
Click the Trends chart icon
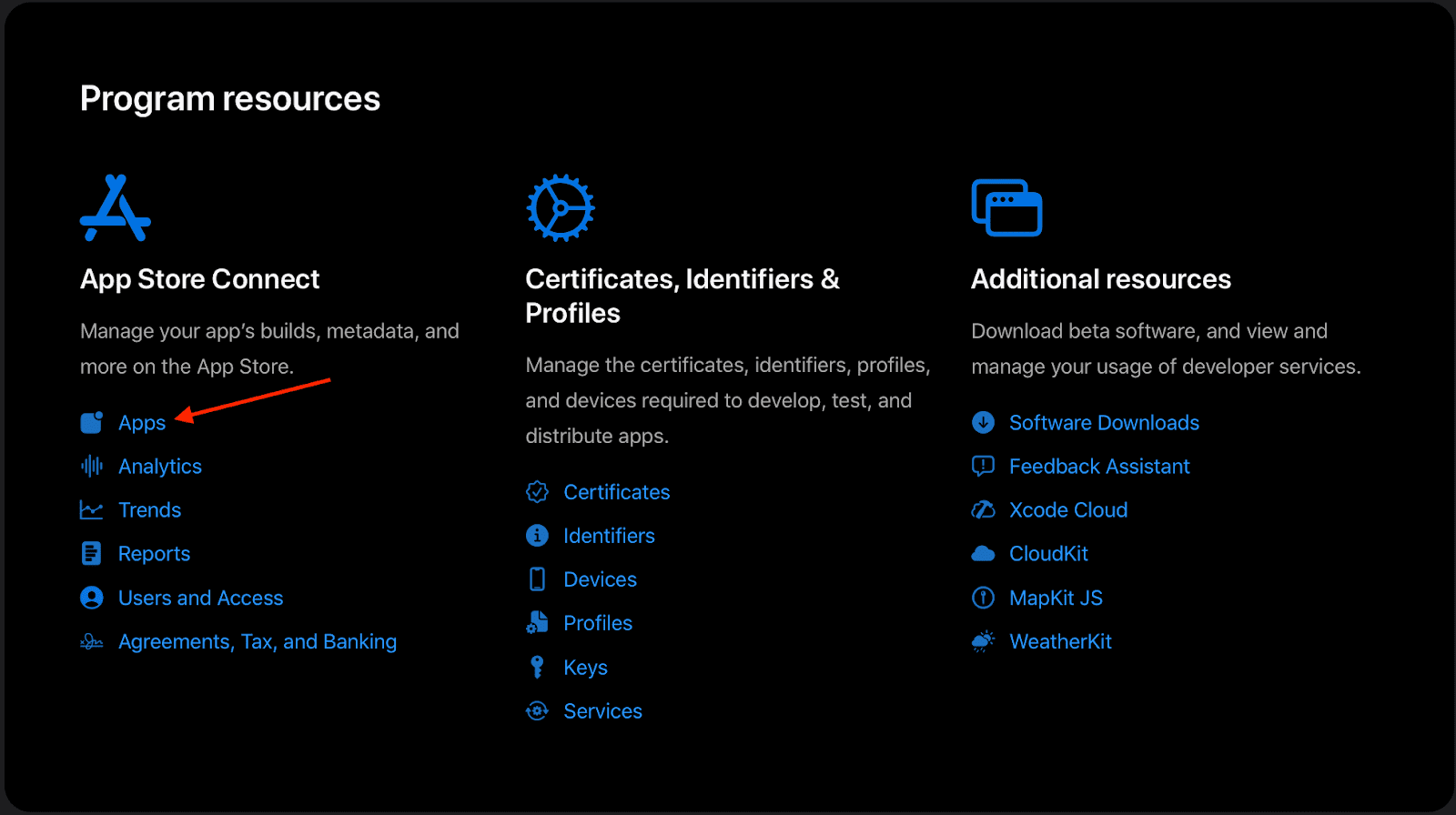92,510
